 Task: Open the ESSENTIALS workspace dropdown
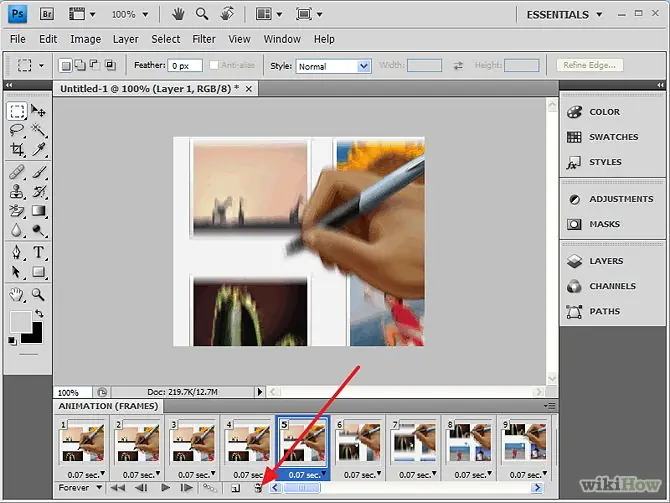tap(564, 15)
